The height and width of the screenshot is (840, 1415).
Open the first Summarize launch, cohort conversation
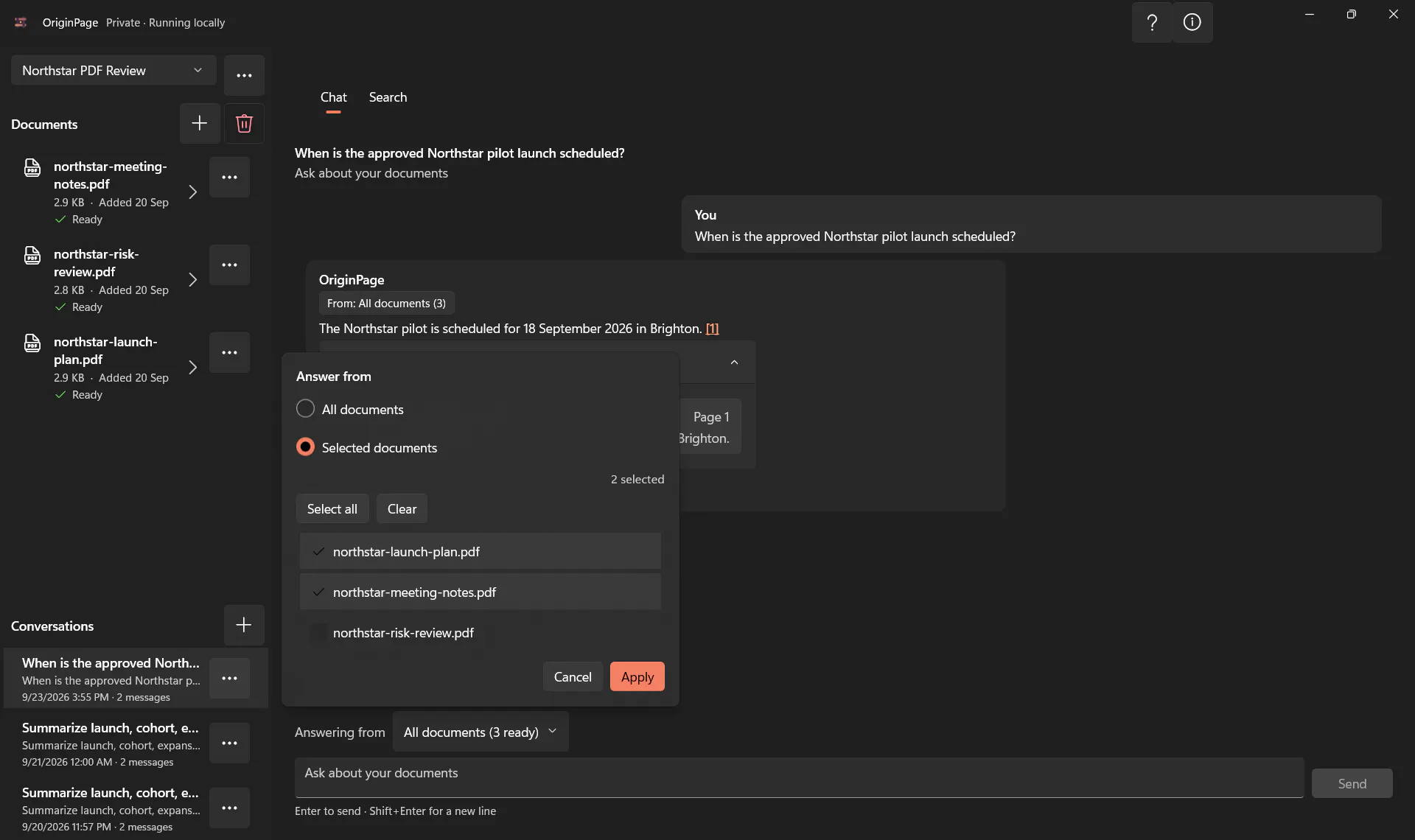click(111, 743)
